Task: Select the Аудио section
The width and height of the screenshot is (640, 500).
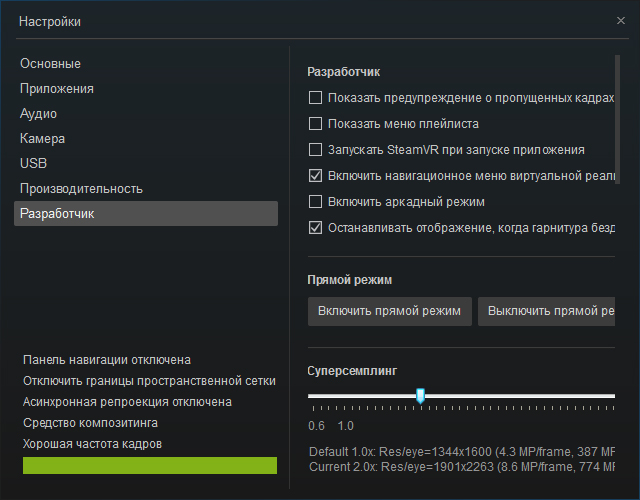Action: pos(38,113)
